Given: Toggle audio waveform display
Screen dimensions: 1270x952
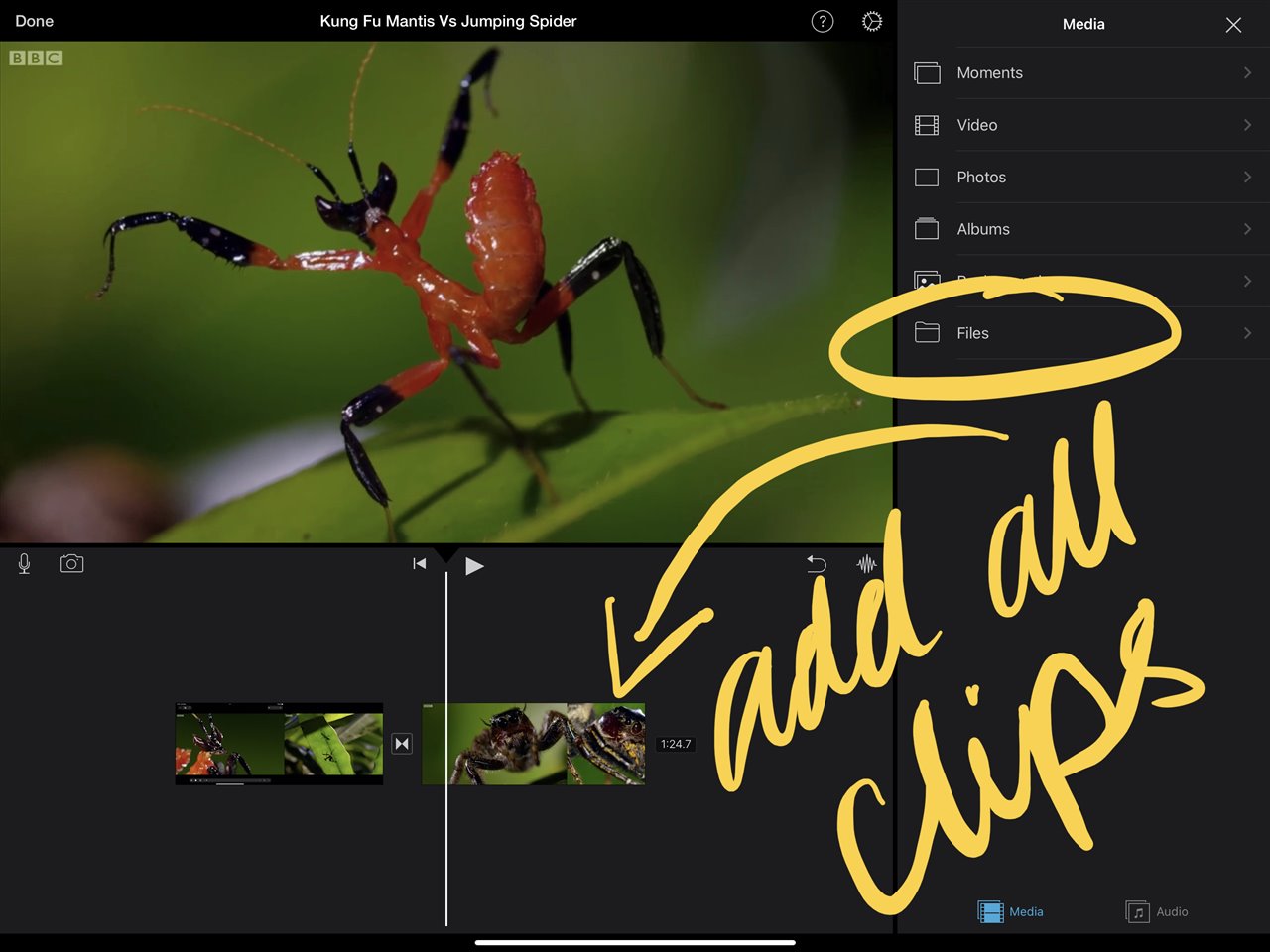Looking at the screenshot, I should click(x=867, y=564).
